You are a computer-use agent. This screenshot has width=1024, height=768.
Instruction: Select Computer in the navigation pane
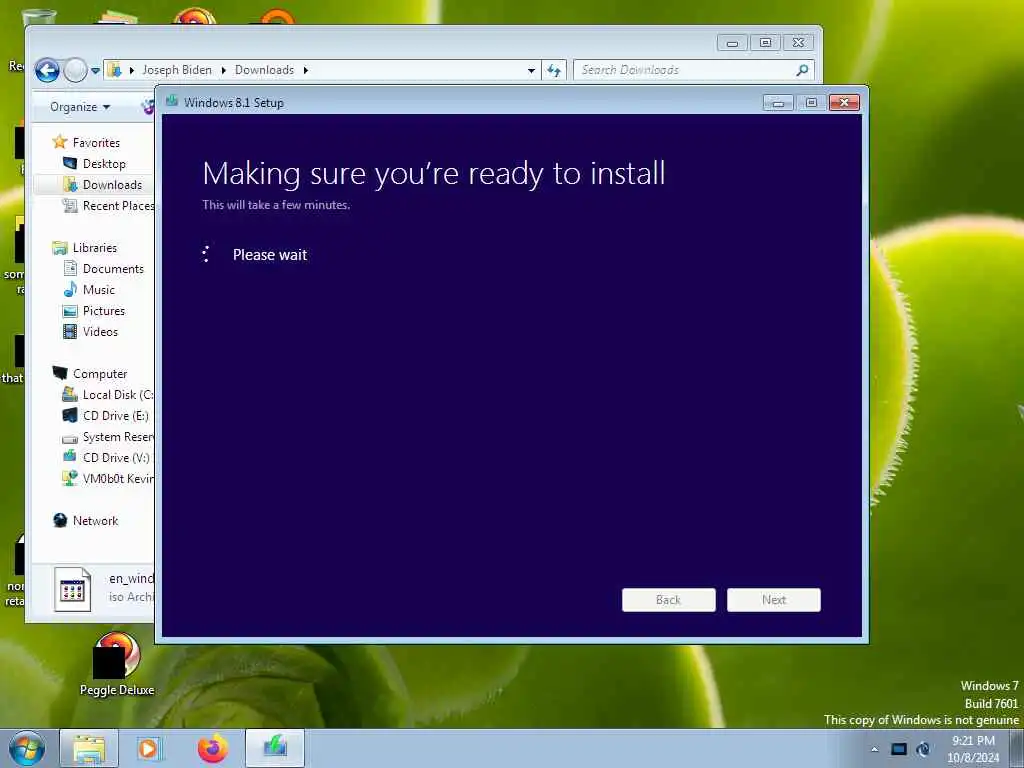[100, 374]
